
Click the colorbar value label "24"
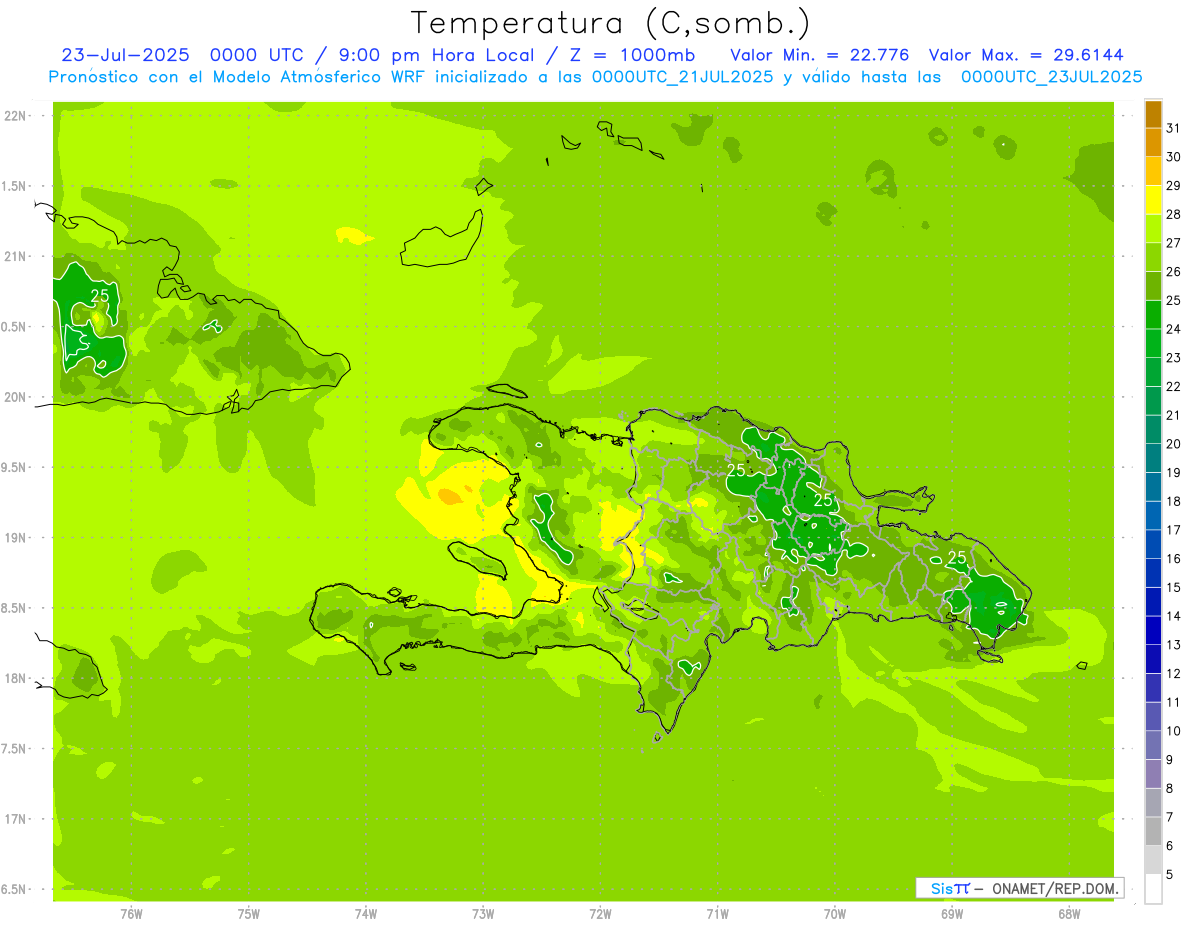[x=1174, y=329]
